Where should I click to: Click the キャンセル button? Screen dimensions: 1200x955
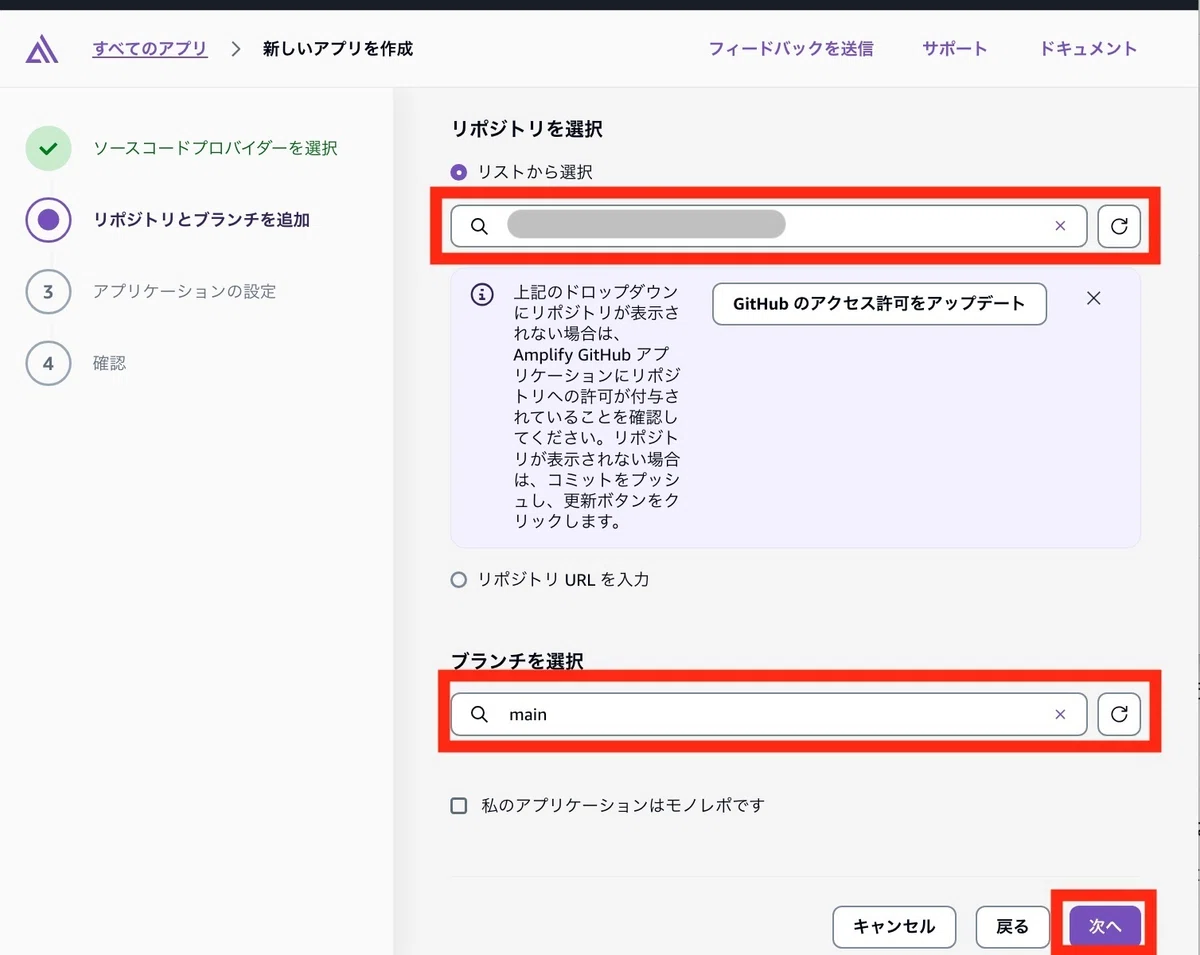(894, 927)
